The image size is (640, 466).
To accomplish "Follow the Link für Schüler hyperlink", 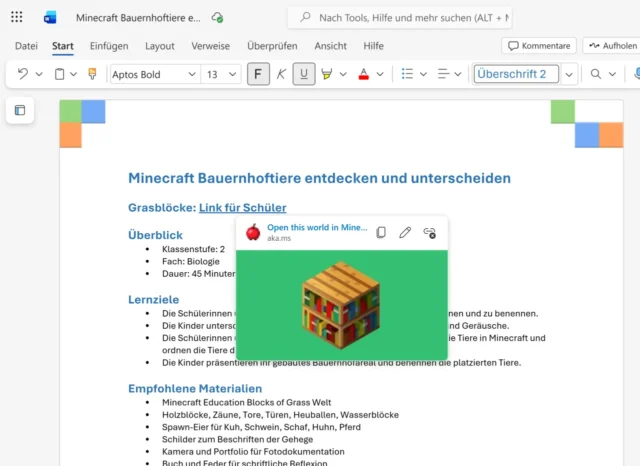I will pos(242,208).
